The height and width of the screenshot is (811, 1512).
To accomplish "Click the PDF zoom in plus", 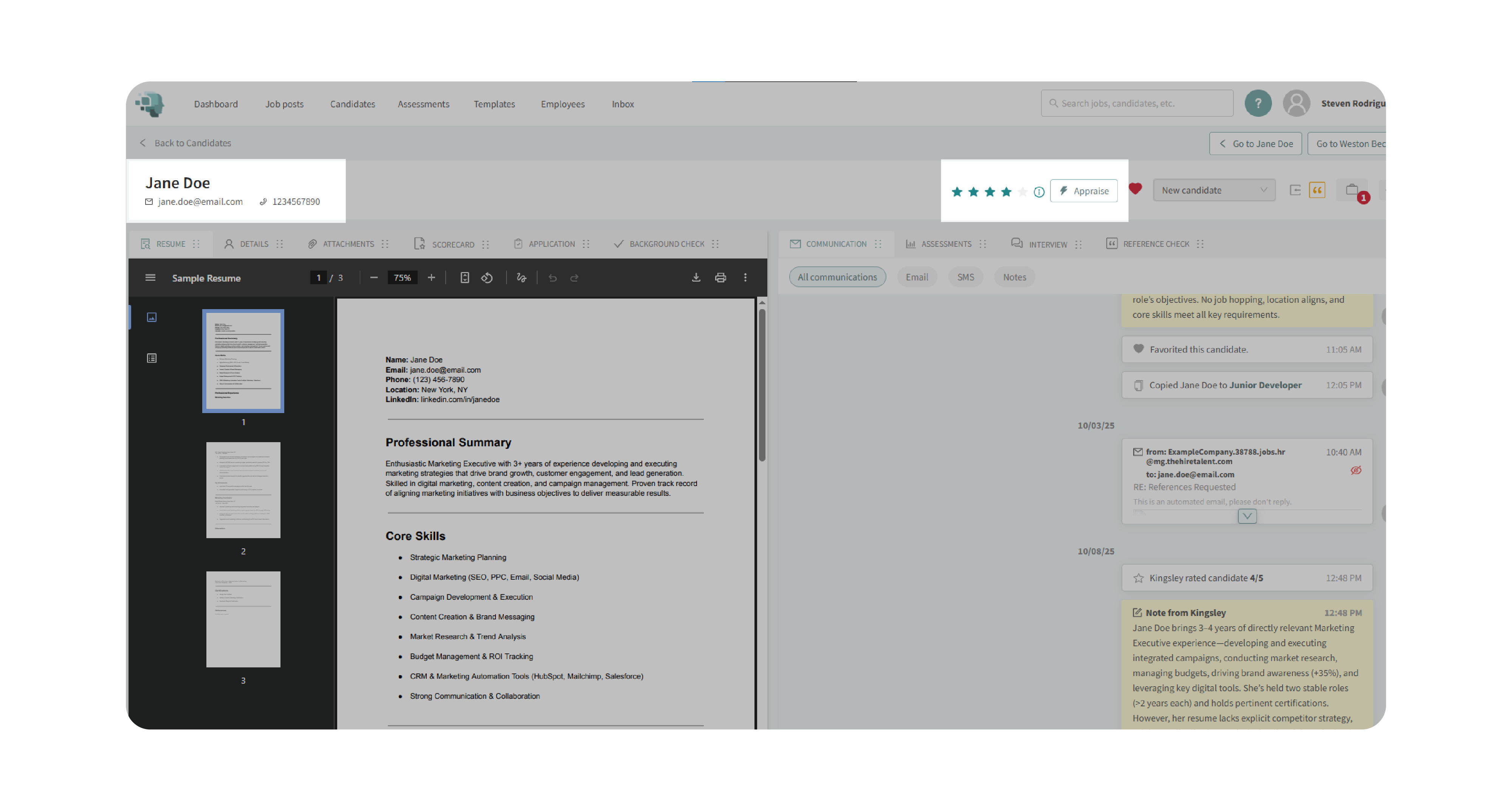I will [x=431, y=277].
